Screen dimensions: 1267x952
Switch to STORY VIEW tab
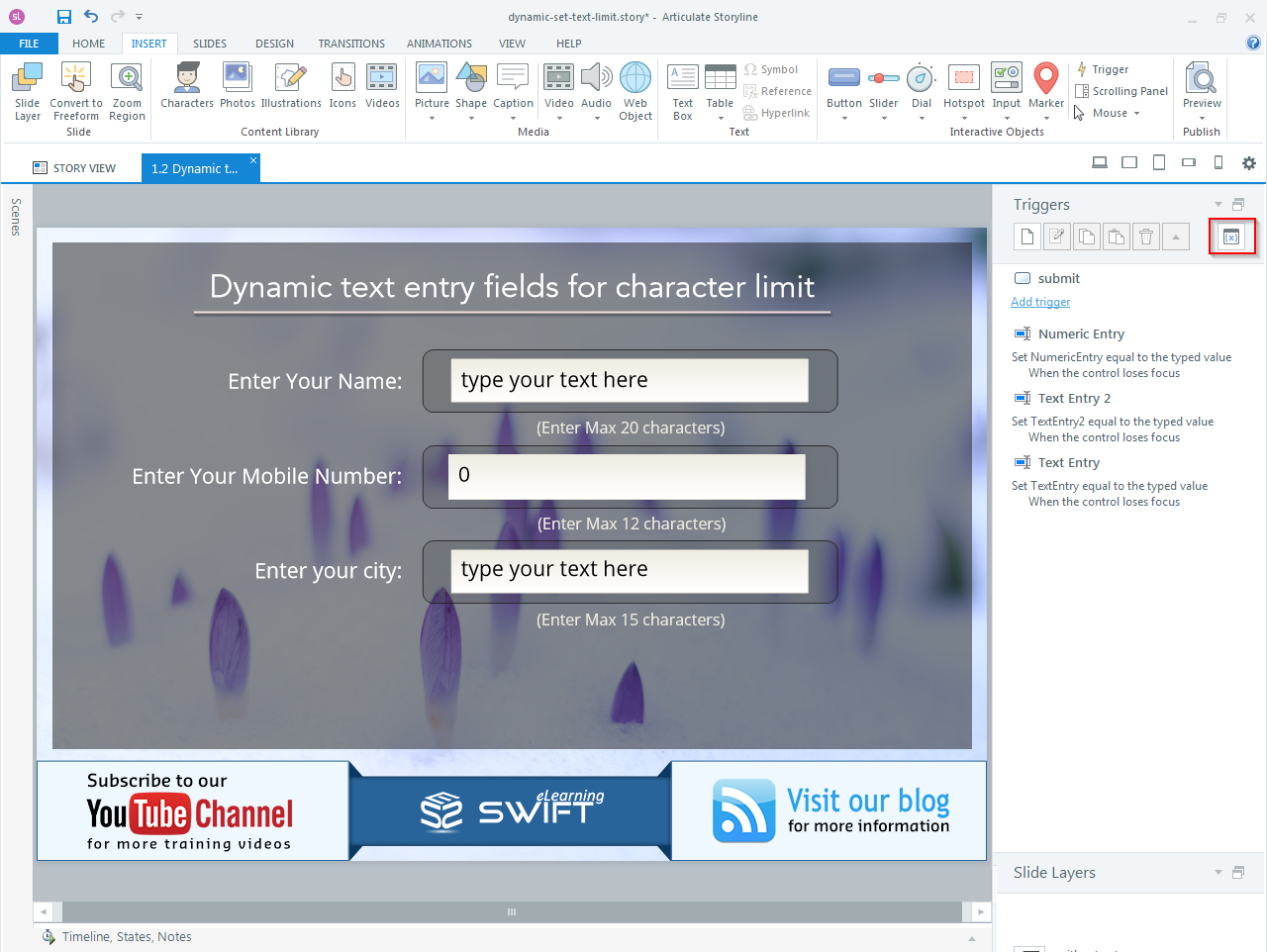pyautogui.click(x=74, y=168)
